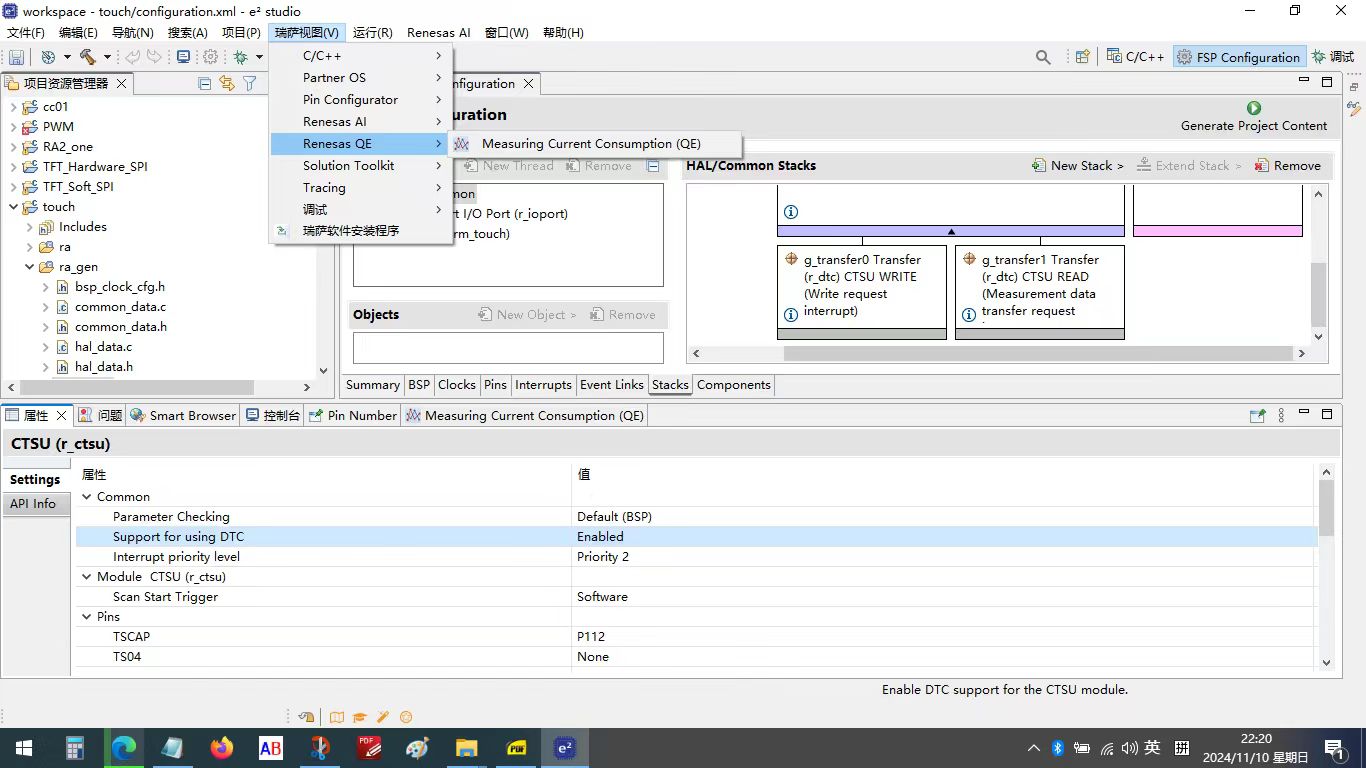Screen dimensions: 1366x768
Task: Click Remove button in HAL/Common Stacks
Action: tap(1288, 166)
